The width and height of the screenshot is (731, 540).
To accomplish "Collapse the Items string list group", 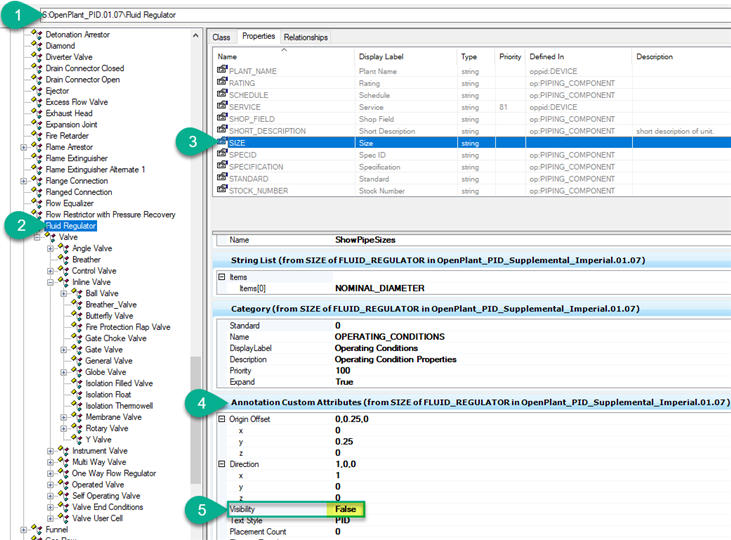I will pyautogui.click(x=222, y=277).
